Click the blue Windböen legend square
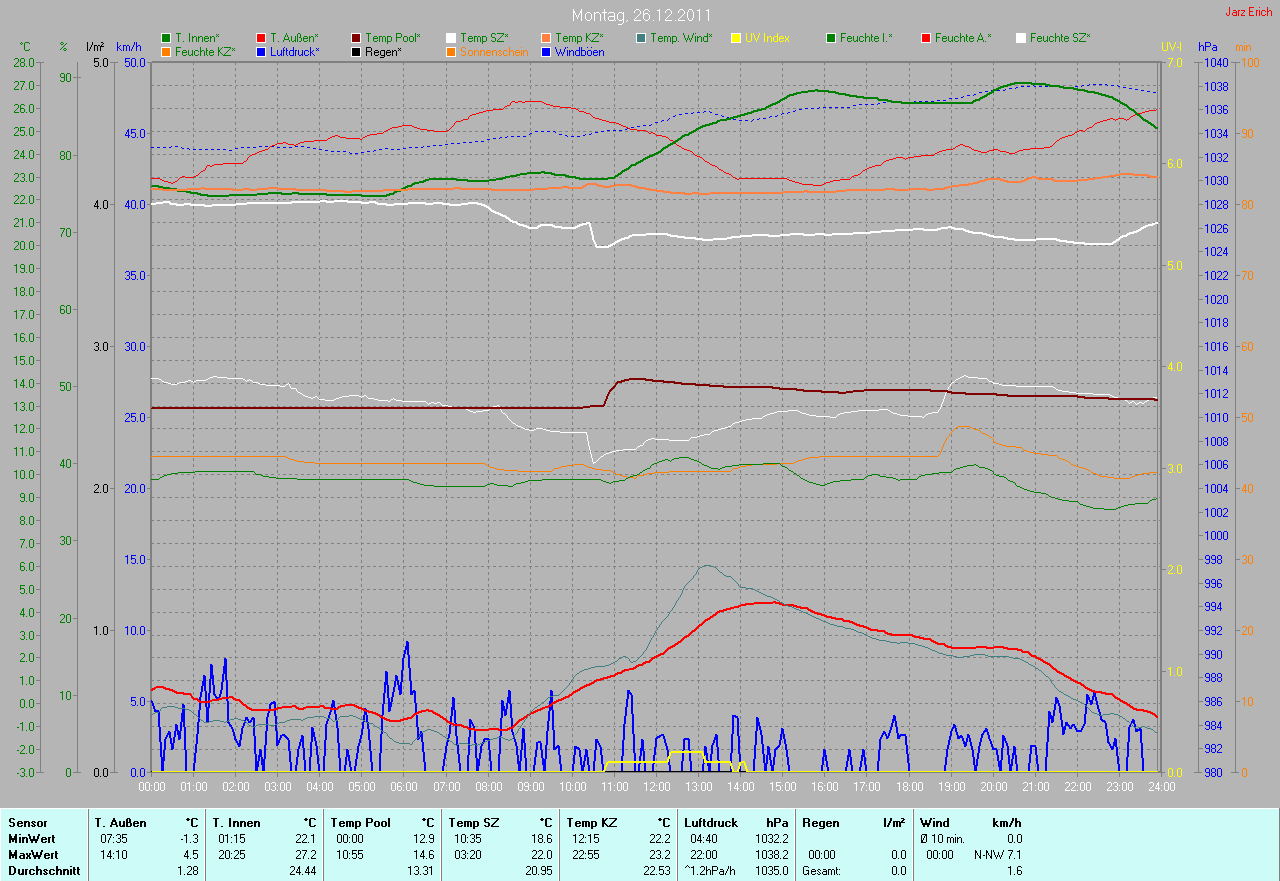1280x881 pixels. [x=546, y=52]
